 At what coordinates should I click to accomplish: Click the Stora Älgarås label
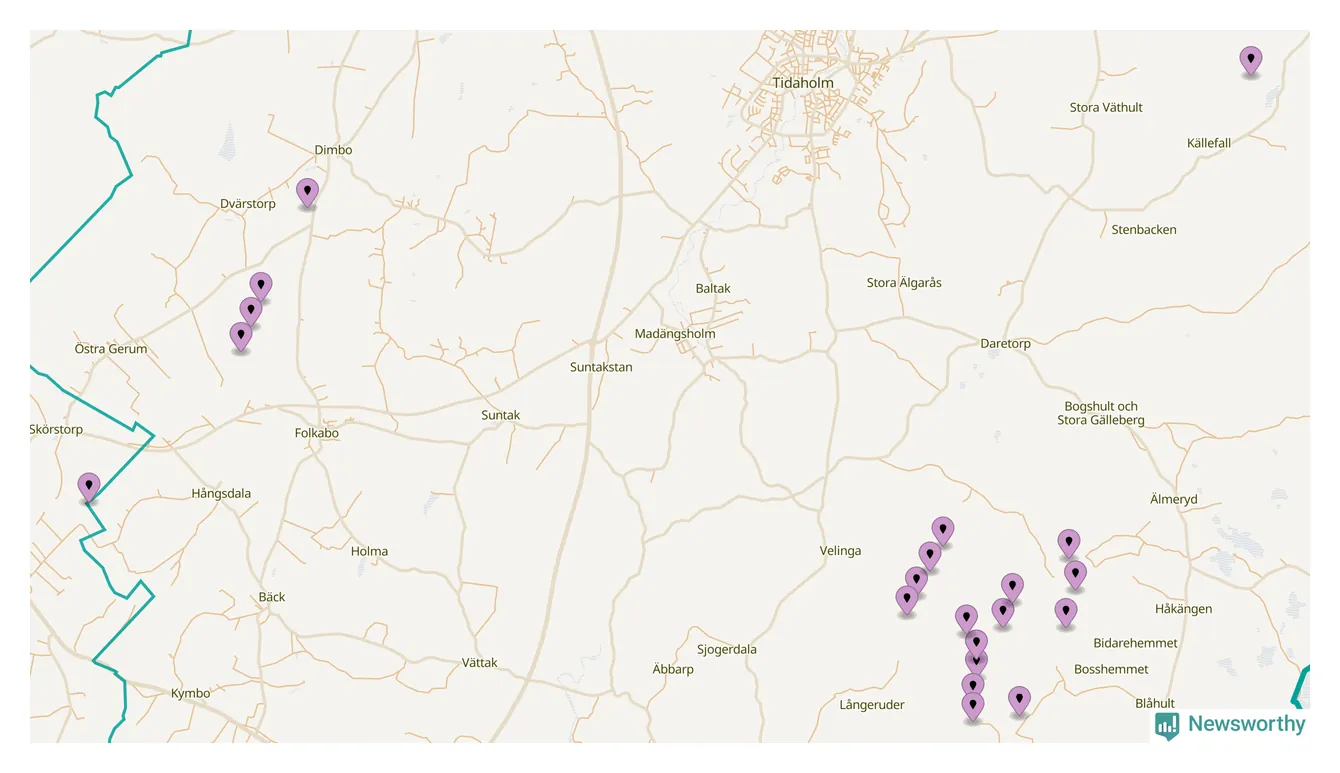click(x=903, y=283)
